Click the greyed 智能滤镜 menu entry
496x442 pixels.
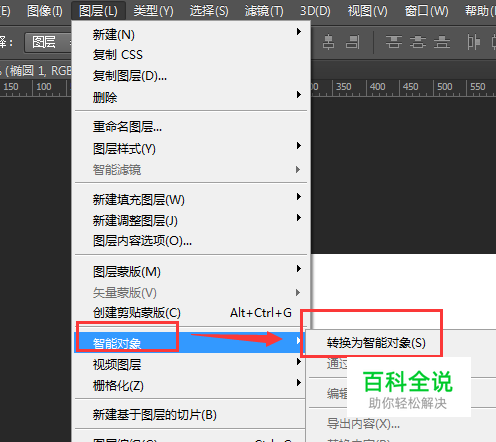pos(191,170)
